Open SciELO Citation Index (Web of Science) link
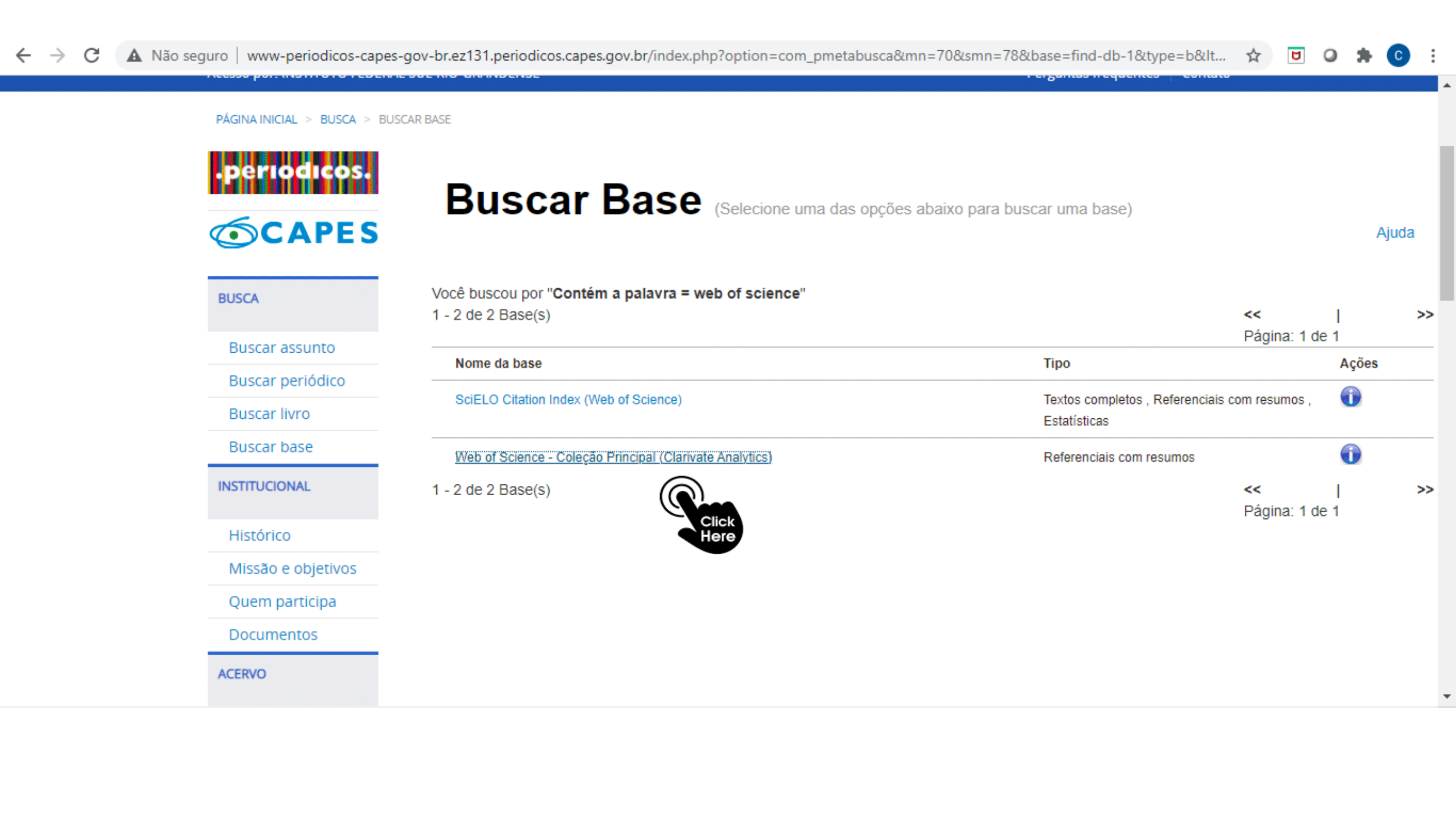Image resolution: width=1456 pixels, height=819 pixels. 568,400
